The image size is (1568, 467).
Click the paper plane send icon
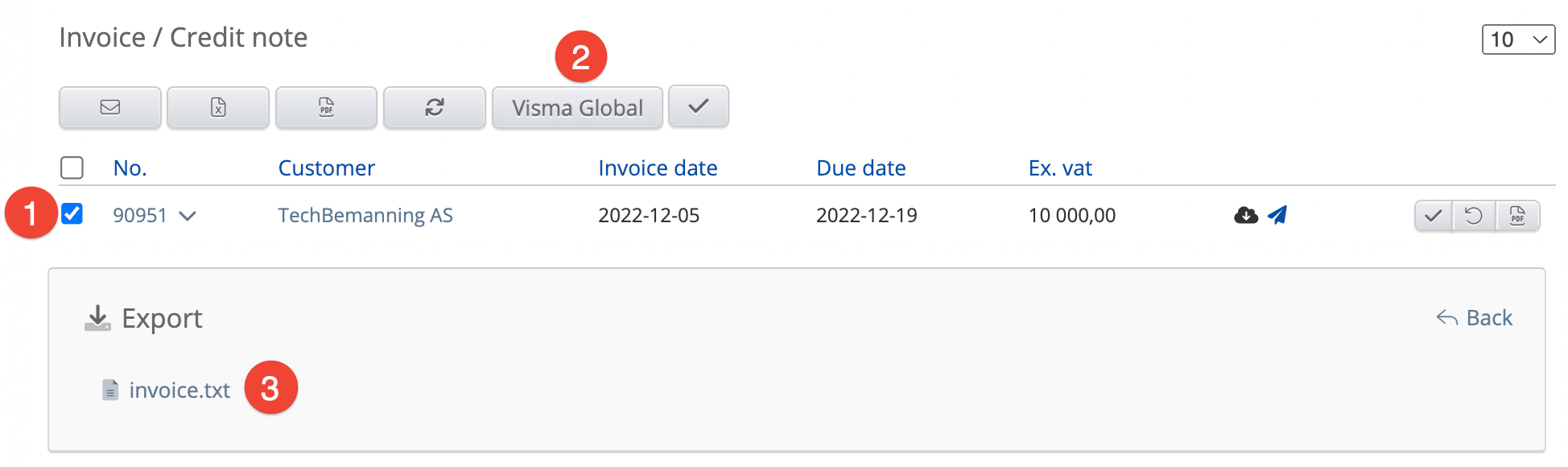(x=1277, y=215)
